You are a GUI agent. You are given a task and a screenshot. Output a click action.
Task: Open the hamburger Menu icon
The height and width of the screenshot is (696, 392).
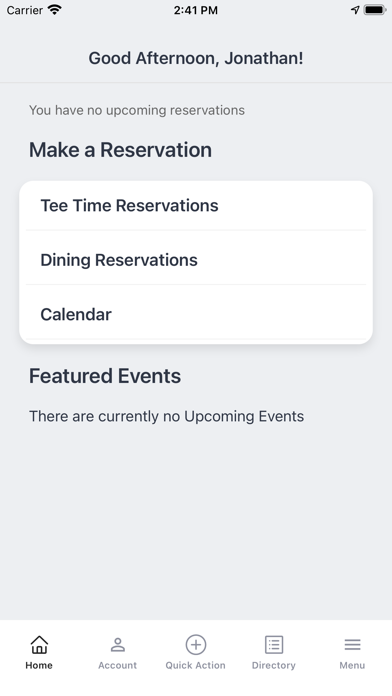(x=352, y=645)
